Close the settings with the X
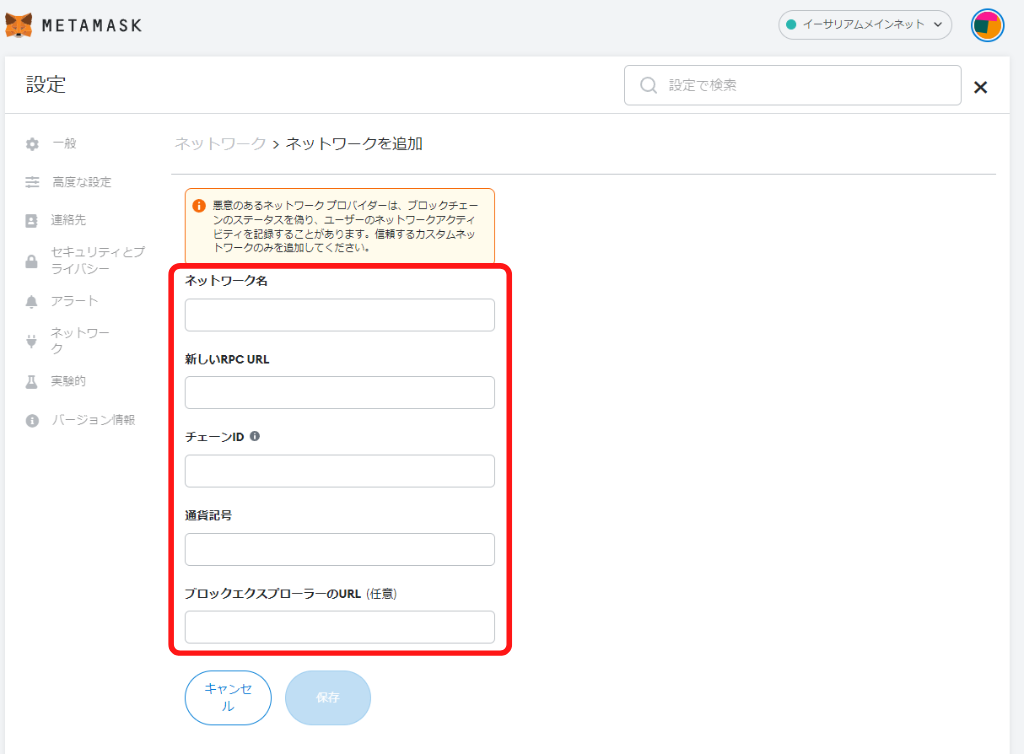This screenshot has width=1024, height=754. (980, 87)
